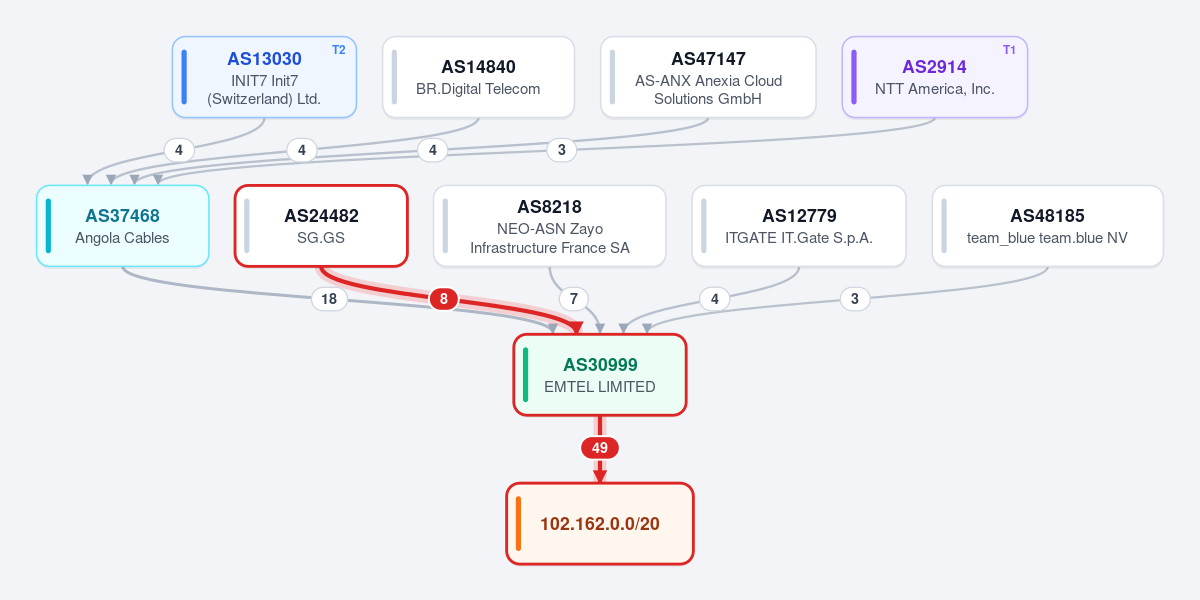Click the red 8 edge badge
The height and width of the screenshot is (600, 1200).
pos(444,298)
